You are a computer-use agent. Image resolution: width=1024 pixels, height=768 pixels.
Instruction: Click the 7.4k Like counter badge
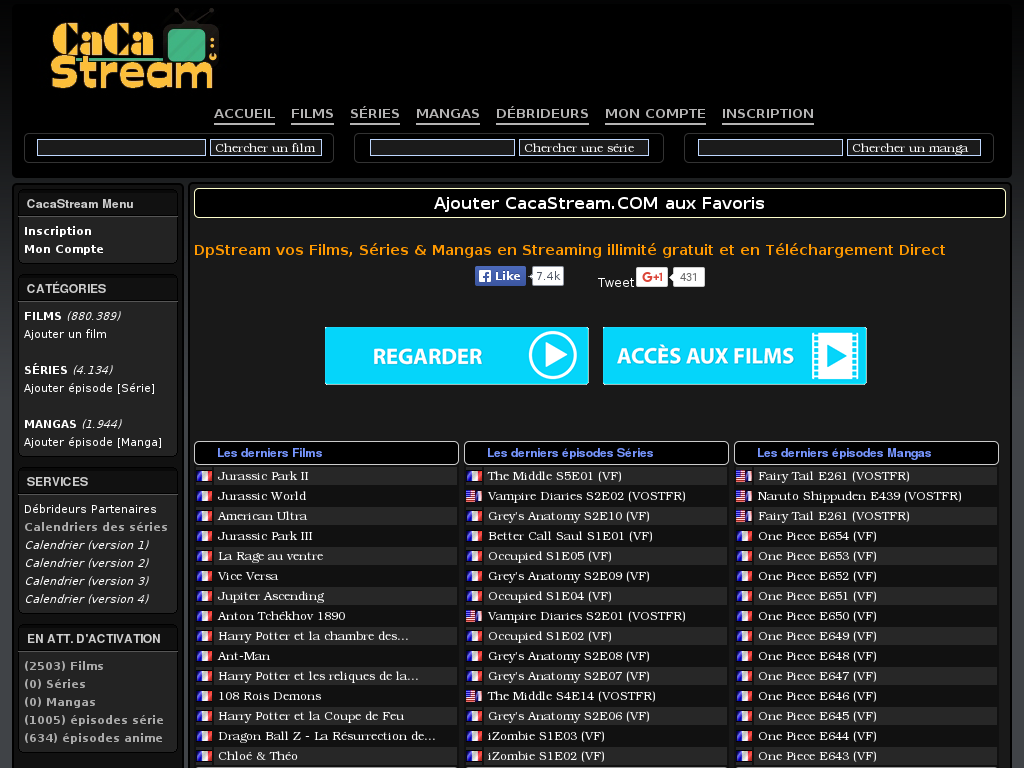tap(546, 275)
